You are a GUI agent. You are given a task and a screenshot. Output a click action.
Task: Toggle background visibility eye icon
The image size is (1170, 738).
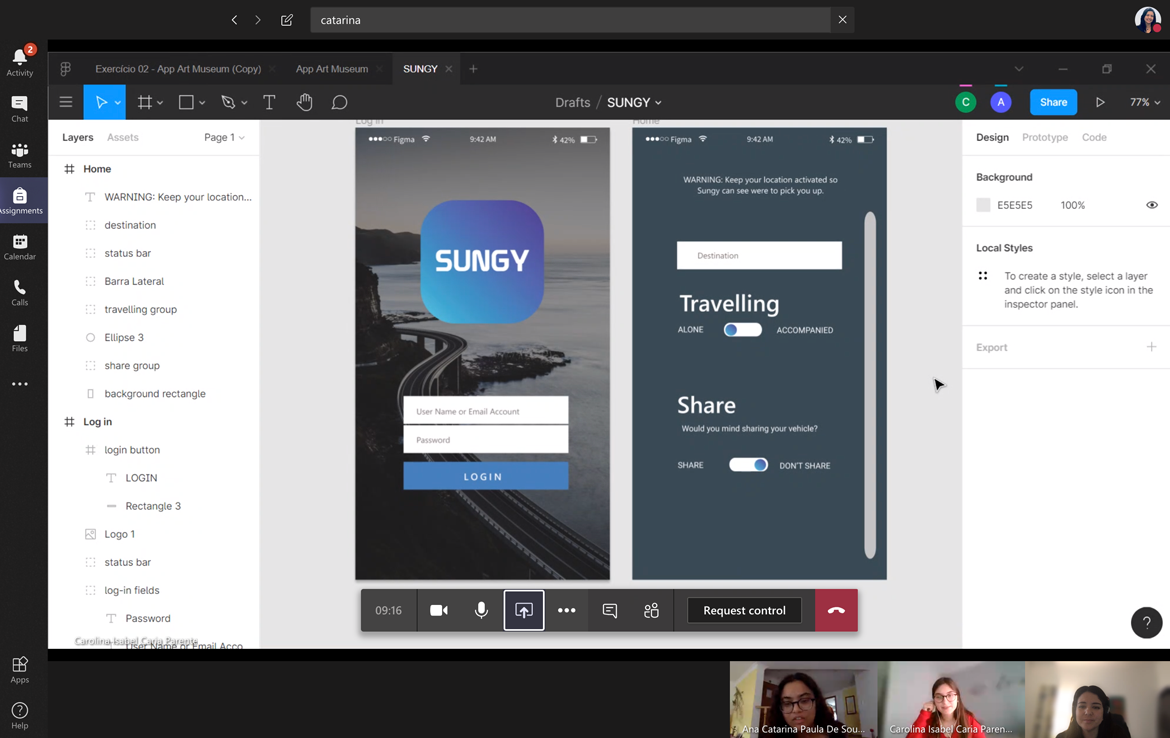click(1151, 205)
